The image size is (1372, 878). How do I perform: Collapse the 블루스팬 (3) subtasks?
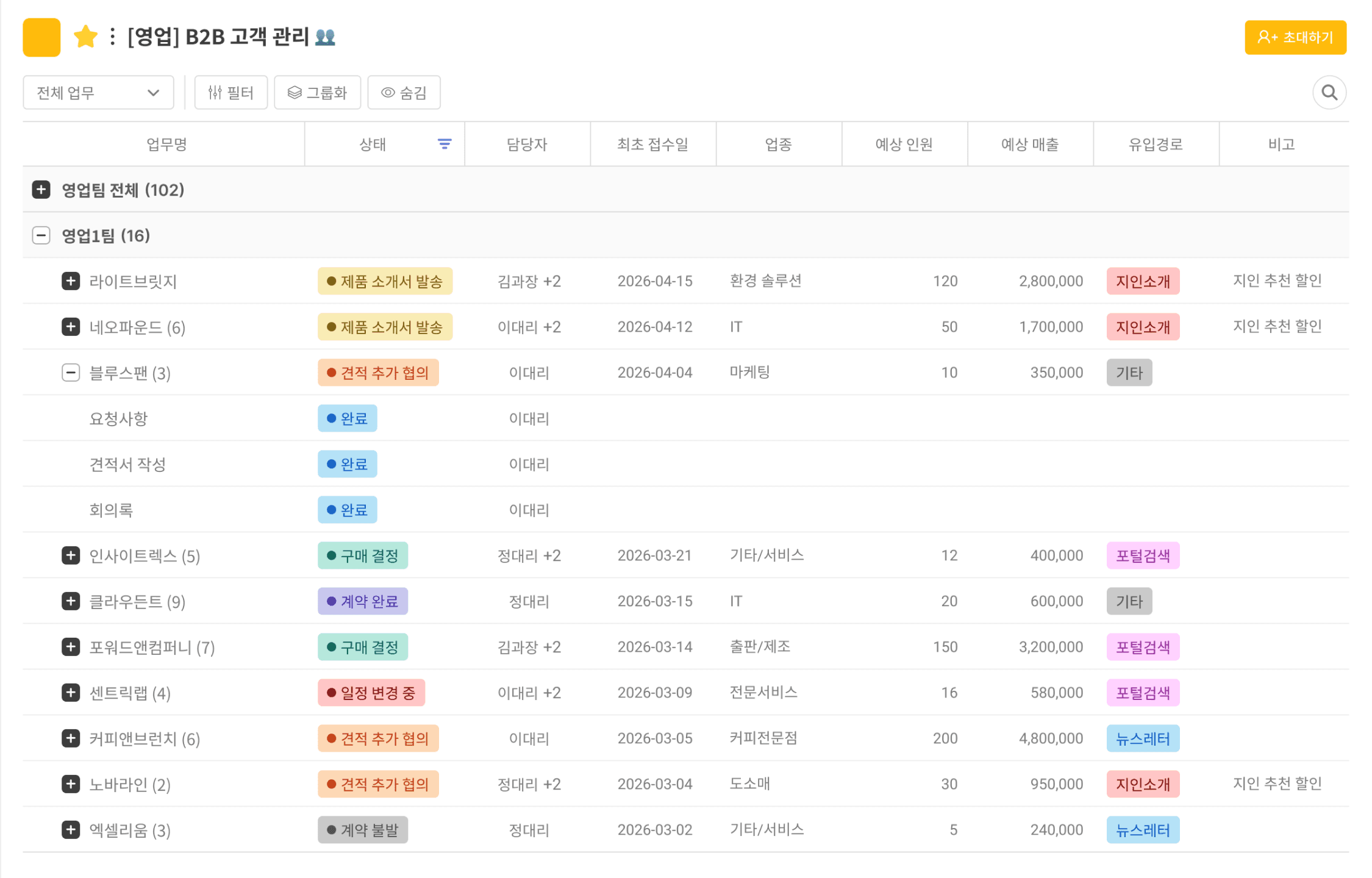pos(71,373)
